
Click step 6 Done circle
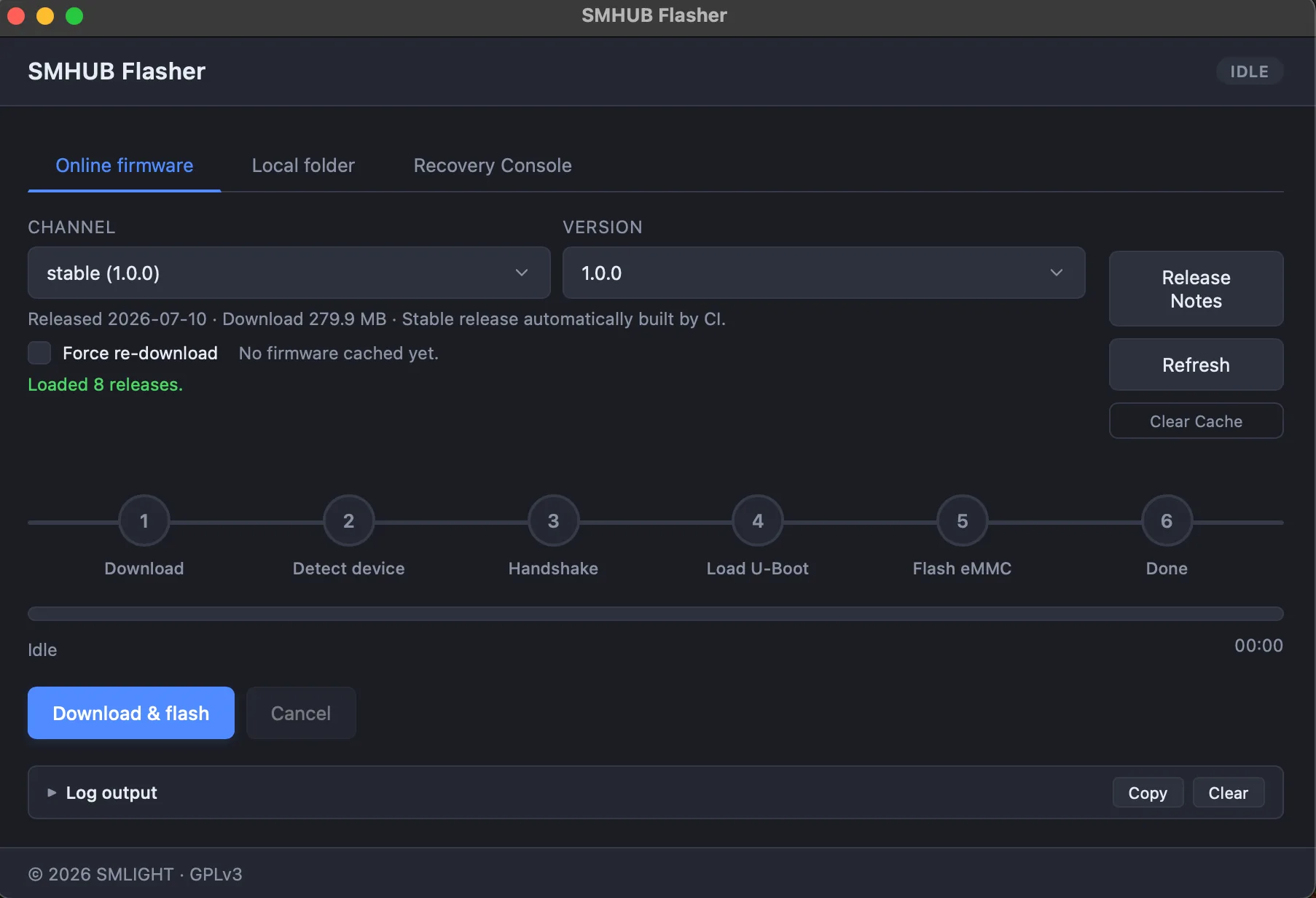(x=1167, y=521)
